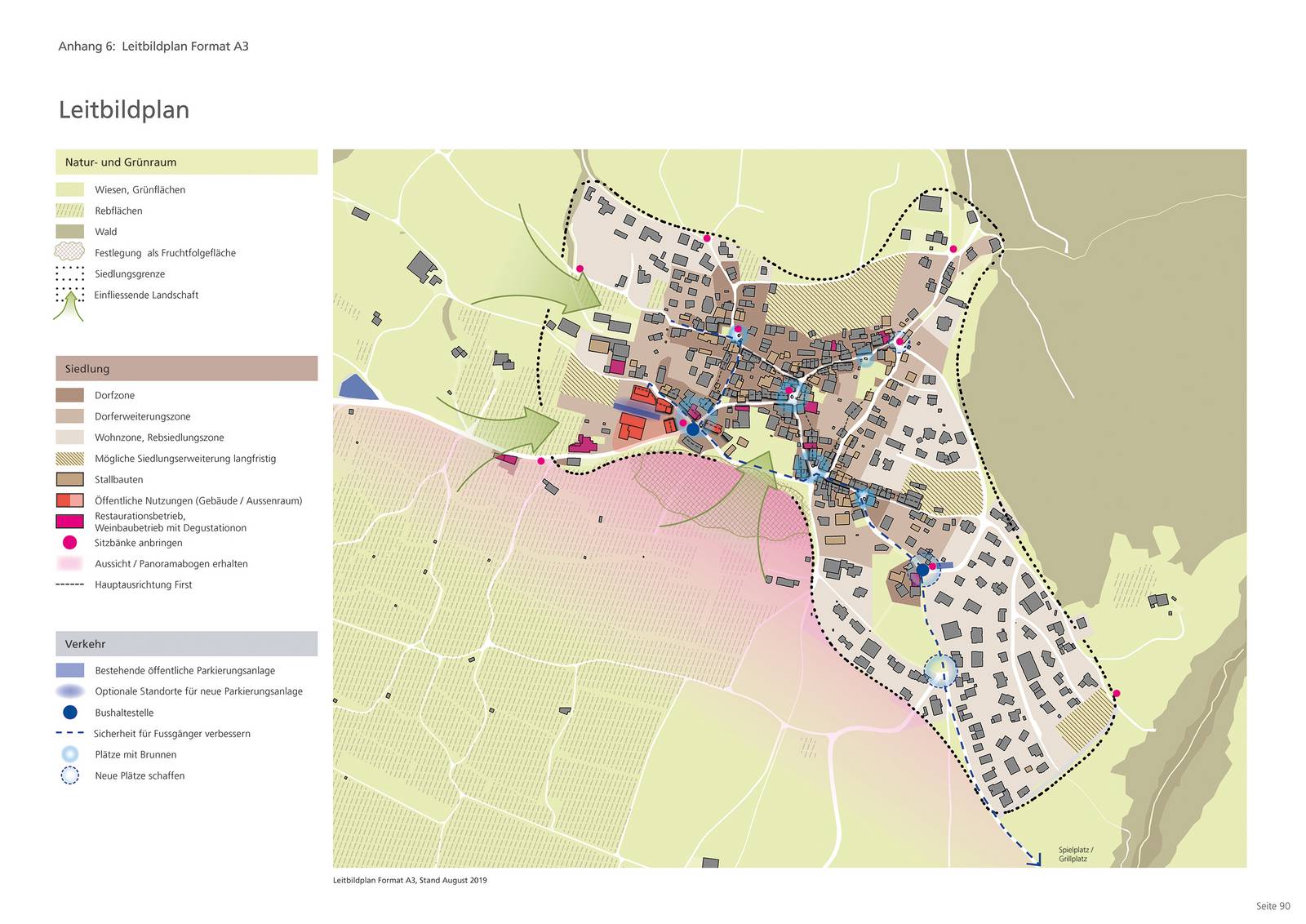
Task: Select the Neue Plätze schaffen dashed circle
Action: [70, 776]
